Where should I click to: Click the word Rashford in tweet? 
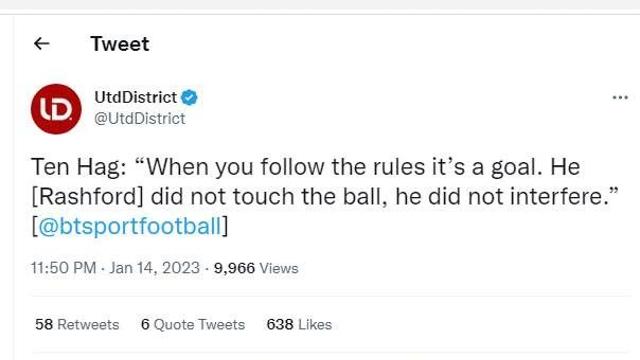tap(87, 197)
